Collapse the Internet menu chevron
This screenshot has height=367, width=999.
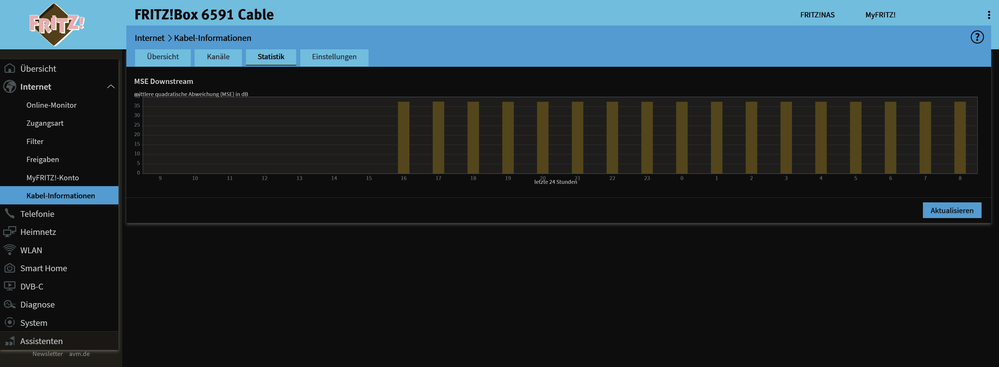111,87
